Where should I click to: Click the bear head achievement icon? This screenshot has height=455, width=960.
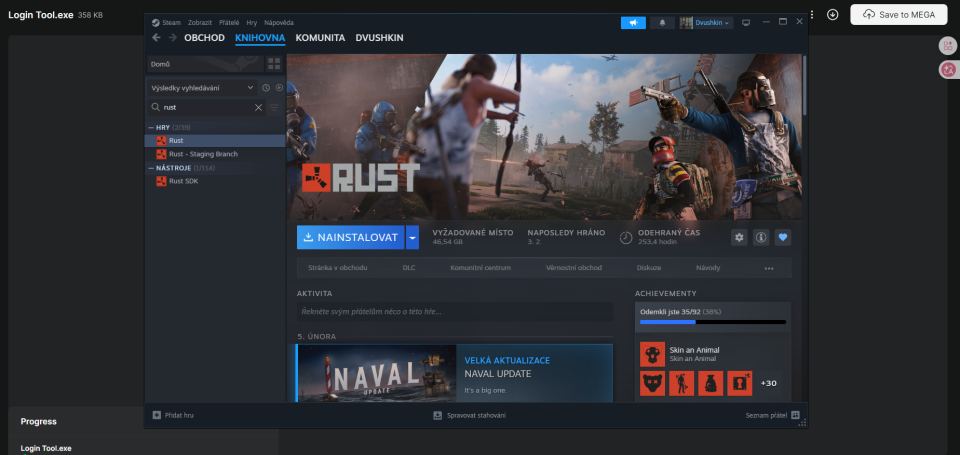[x=653, y=383]
